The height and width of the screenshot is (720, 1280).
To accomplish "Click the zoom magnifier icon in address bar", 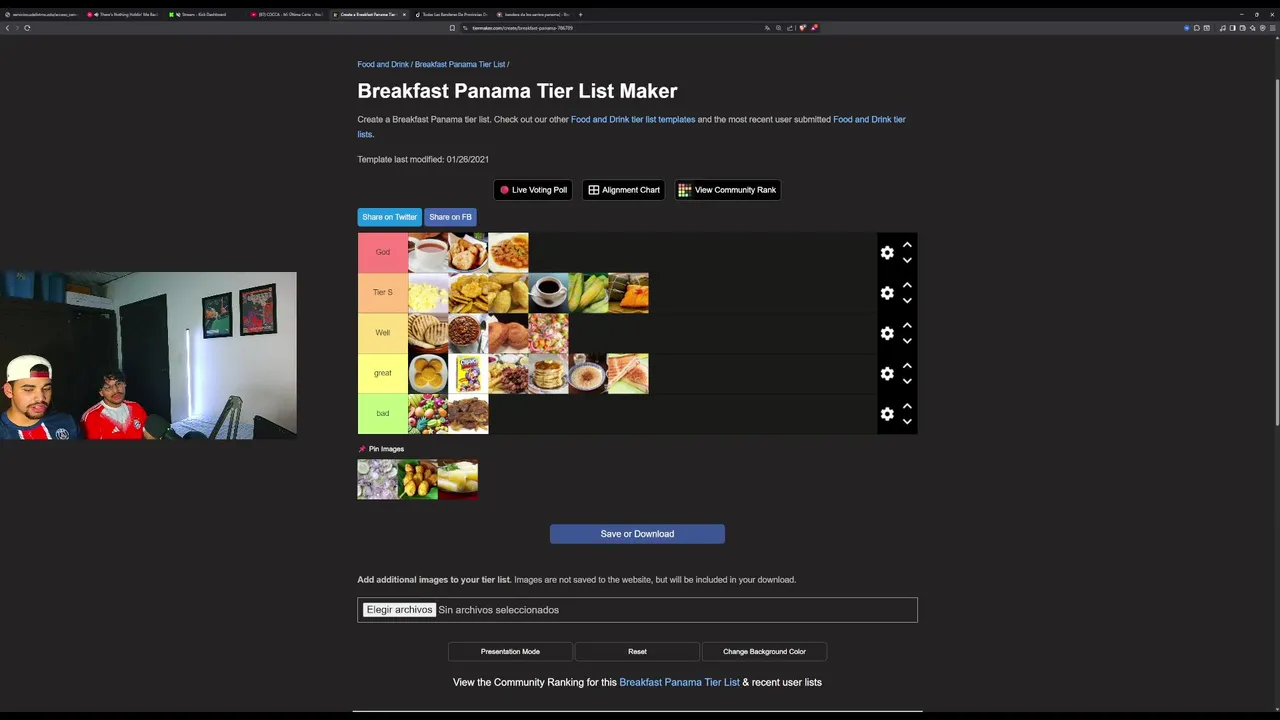I will click(779, 28).
